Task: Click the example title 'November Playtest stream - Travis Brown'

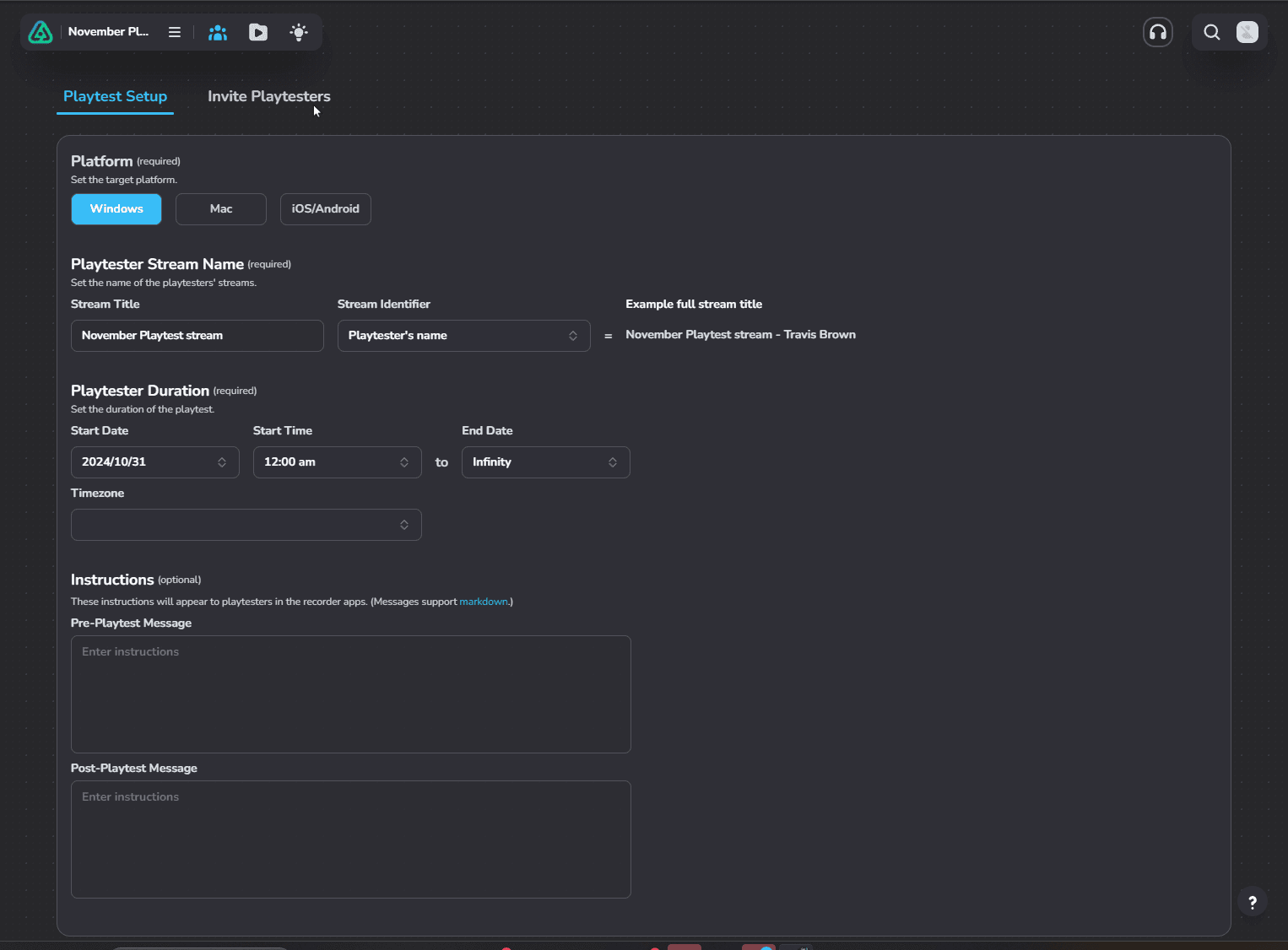Action: pyautogui.click(x=740, y=335)
